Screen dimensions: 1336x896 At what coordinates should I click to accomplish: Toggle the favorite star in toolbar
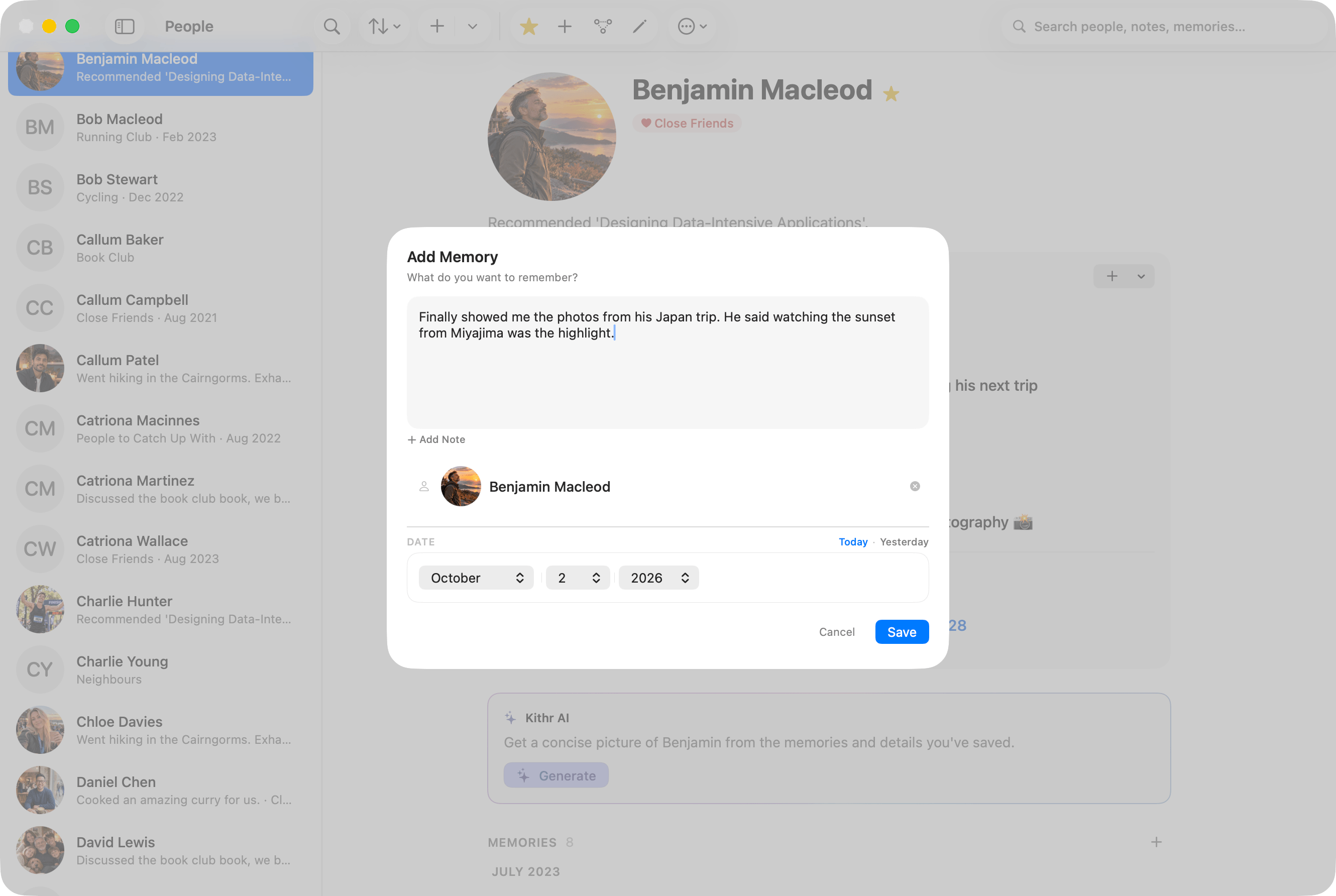pyautogui.click(x=528, y=26)
